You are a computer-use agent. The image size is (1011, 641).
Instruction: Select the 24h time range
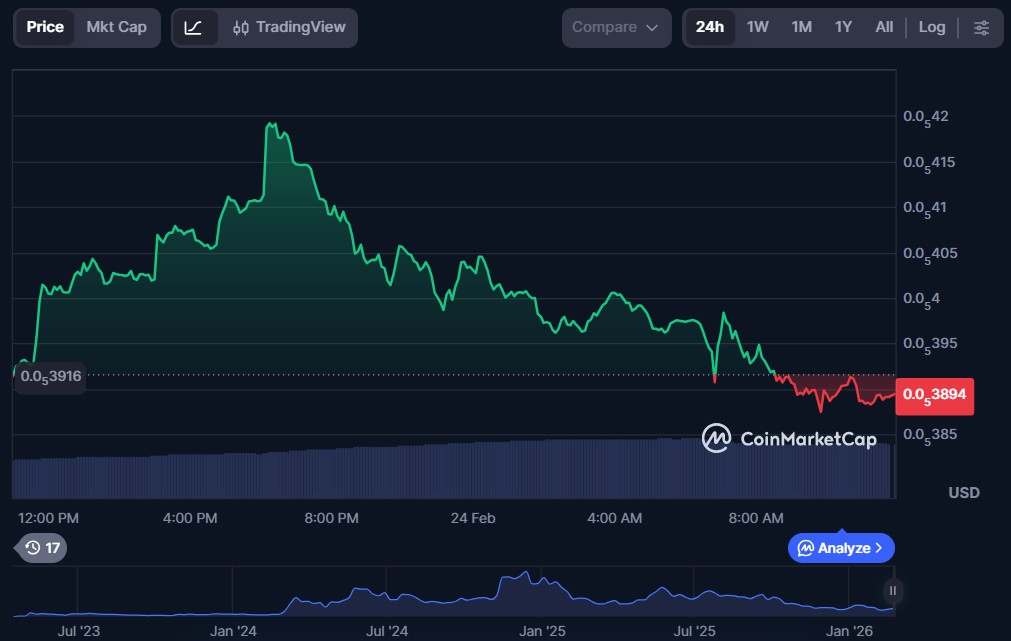[x=710, y=28]
